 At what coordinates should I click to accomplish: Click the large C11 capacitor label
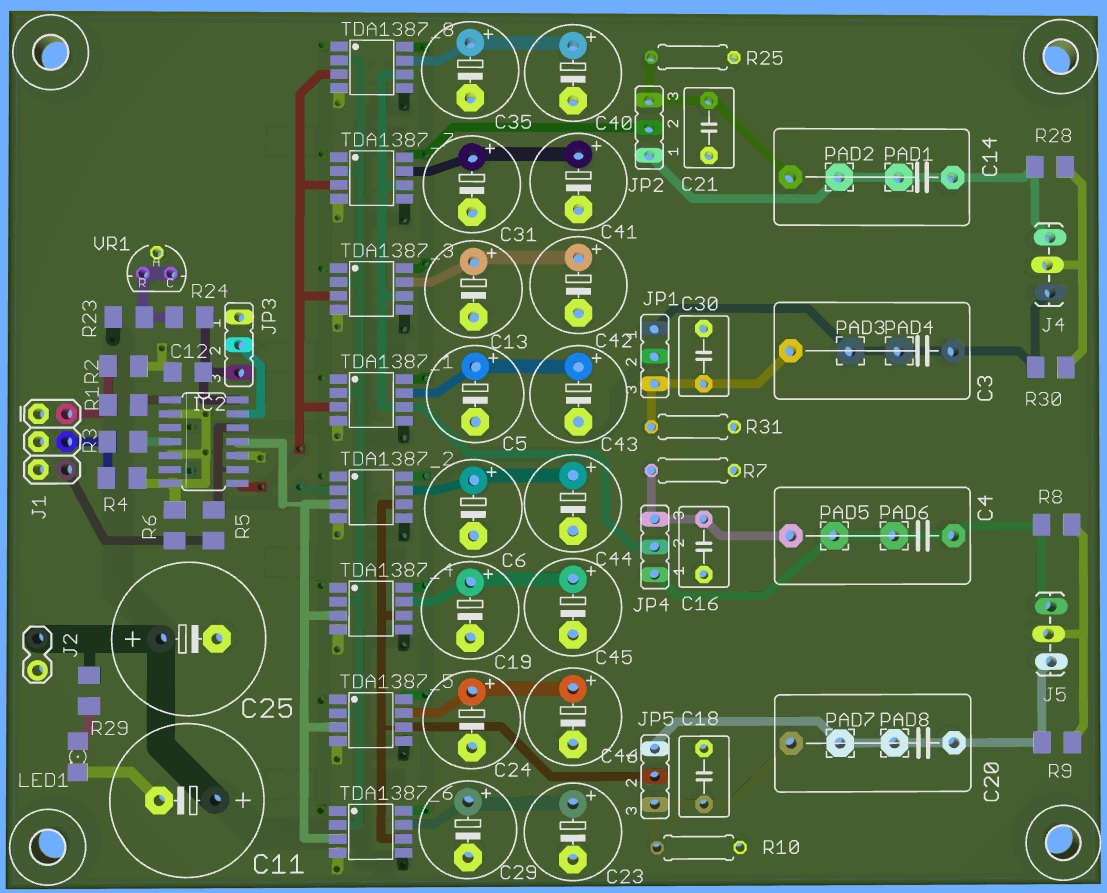coord(278,865)
